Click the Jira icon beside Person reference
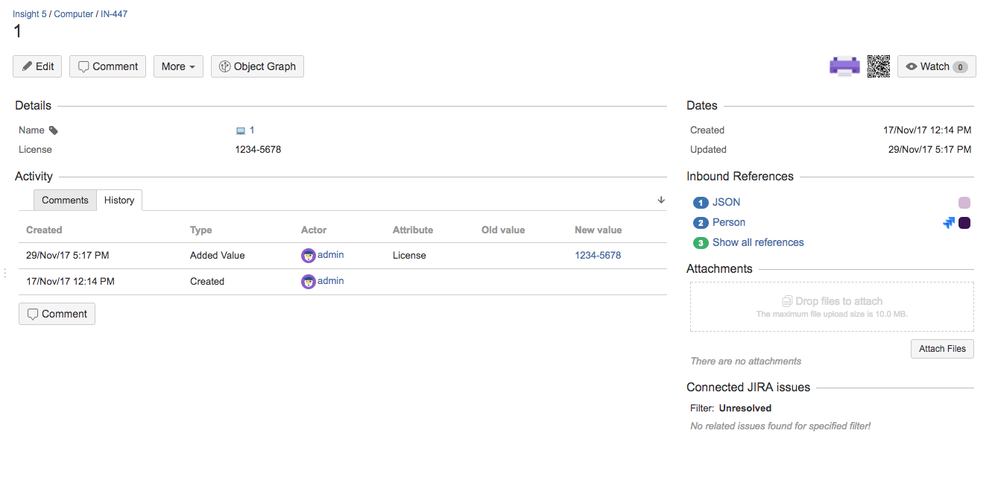Image resolution: width=998 pixels, height=489 pixels. point(949,223)
